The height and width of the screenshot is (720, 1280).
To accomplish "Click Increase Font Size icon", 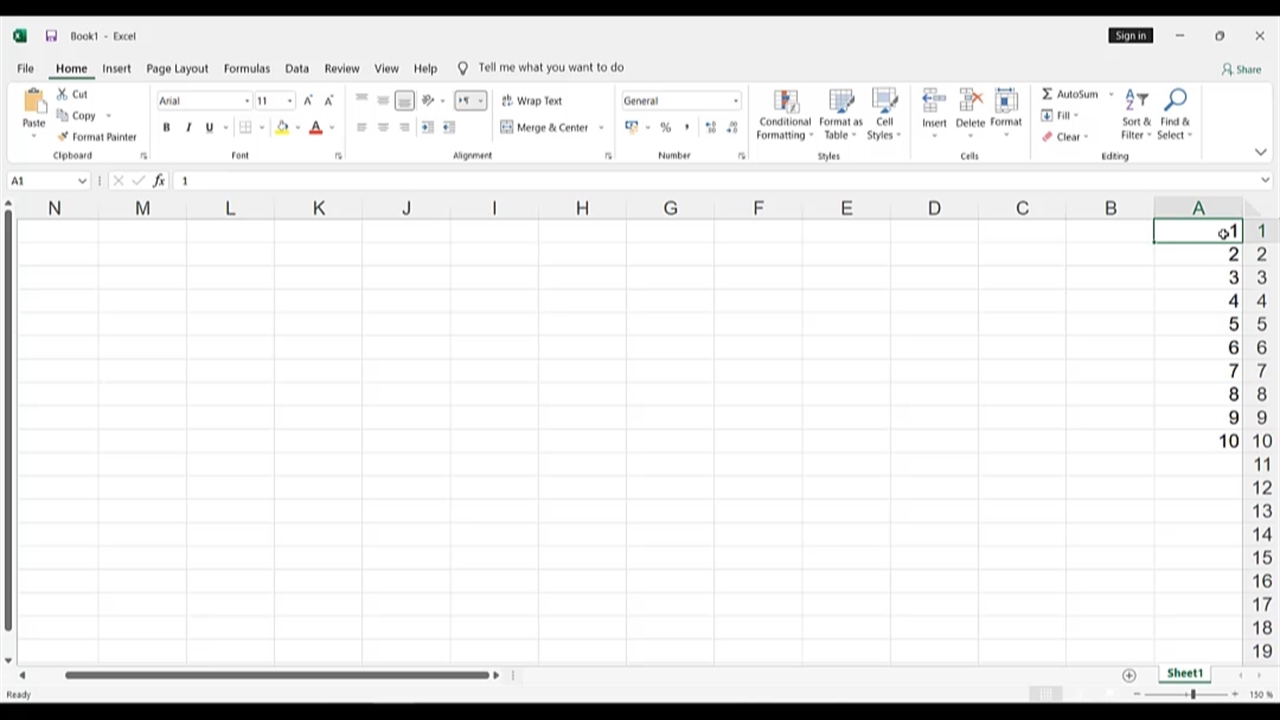I will click(308, 101).
